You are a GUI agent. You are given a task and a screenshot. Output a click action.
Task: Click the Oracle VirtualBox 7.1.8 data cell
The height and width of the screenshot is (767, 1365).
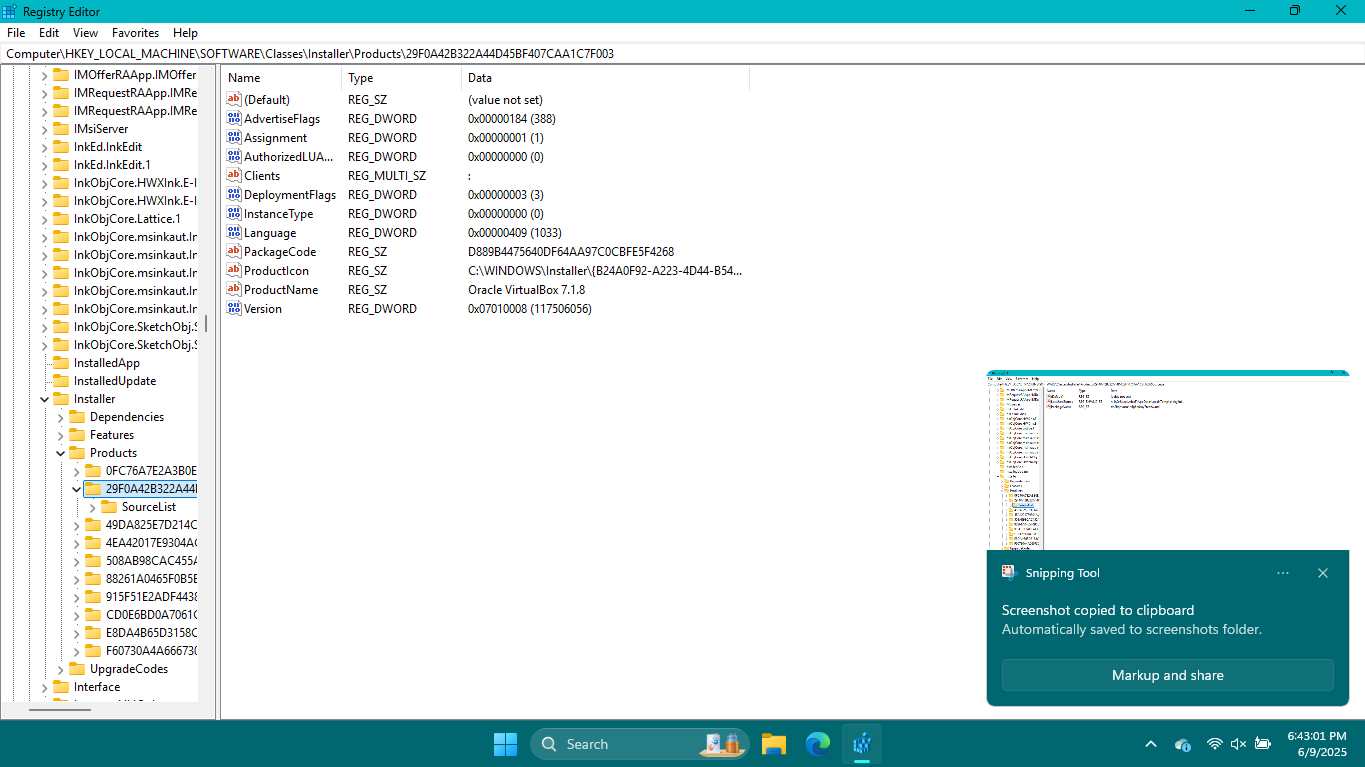point(526,290)
